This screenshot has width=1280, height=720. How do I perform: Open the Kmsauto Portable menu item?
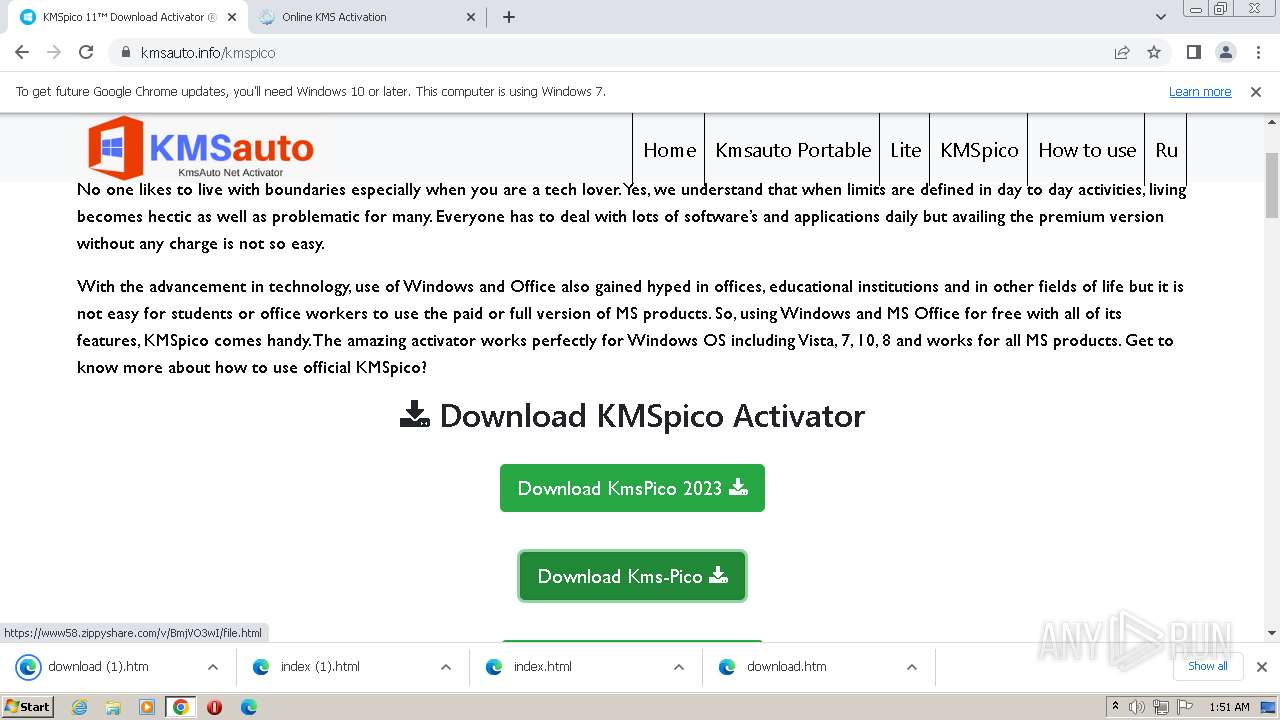point(793,150)
